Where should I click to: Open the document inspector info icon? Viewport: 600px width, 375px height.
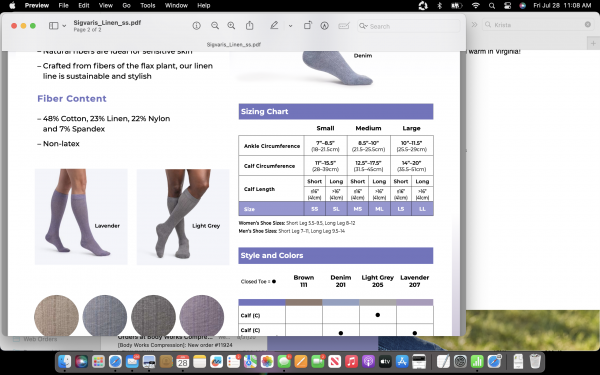tap(196, 26)
